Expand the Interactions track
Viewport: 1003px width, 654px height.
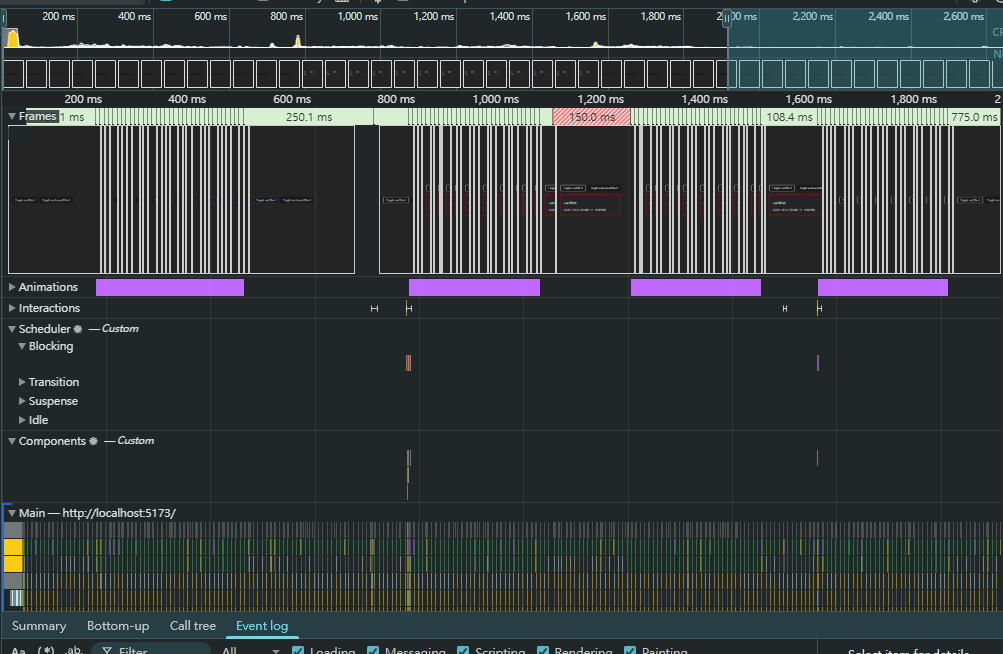[12, 308]
